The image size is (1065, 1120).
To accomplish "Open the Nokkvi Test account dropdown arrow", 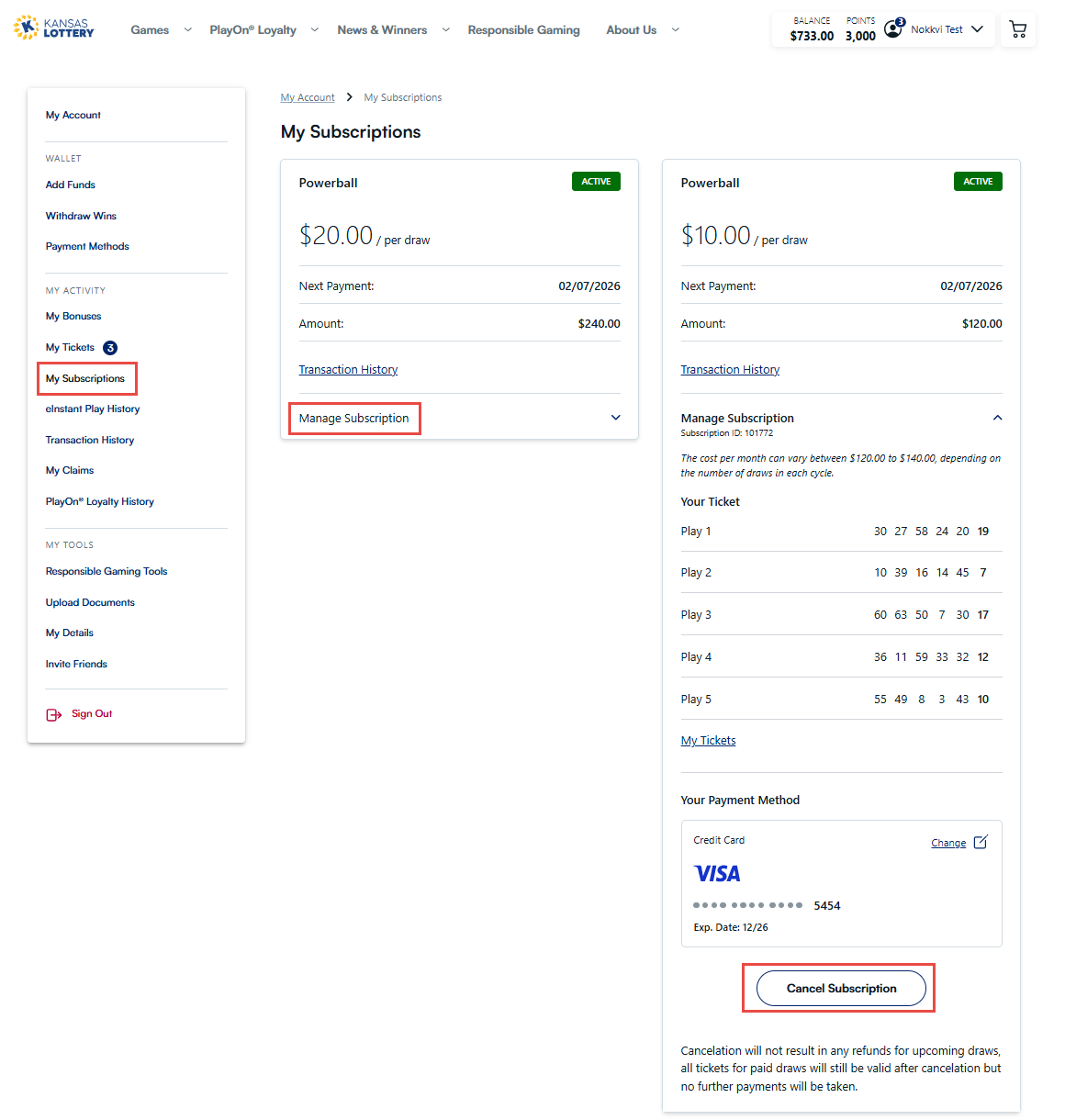I will point(977,29).
